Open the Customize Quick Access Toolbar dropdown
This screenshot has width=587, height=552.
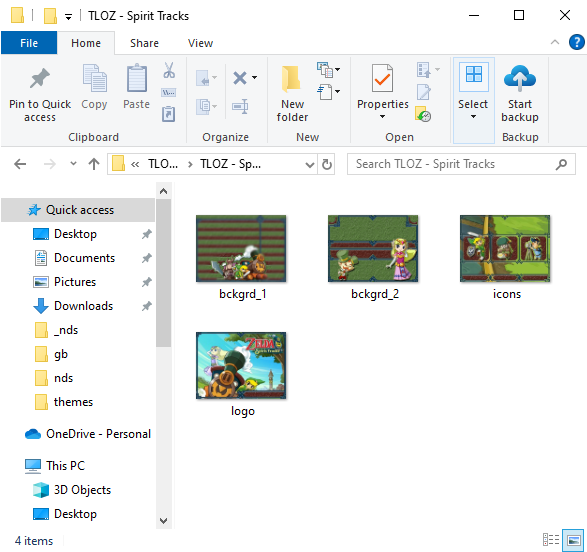point(68,16)
